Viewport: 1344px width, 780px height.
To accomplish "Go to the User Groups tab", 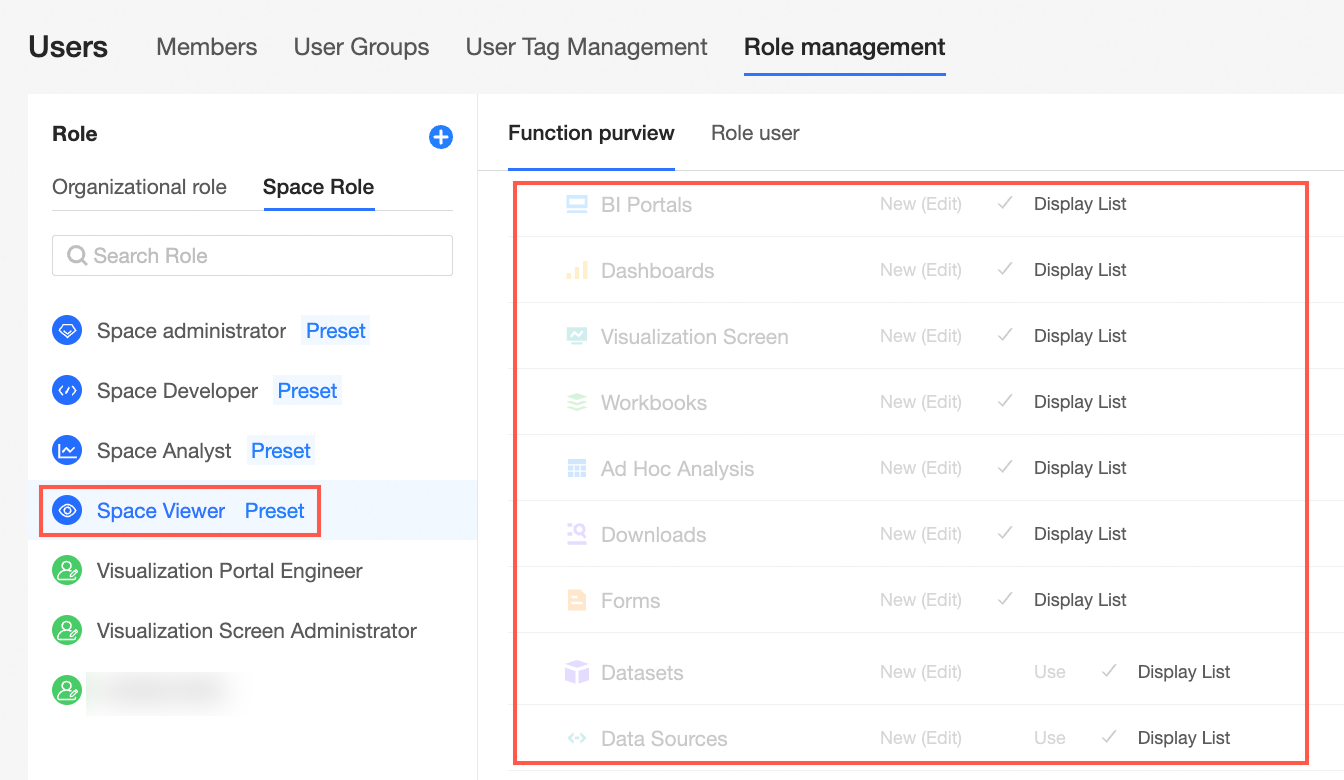I will coord(361,47).
